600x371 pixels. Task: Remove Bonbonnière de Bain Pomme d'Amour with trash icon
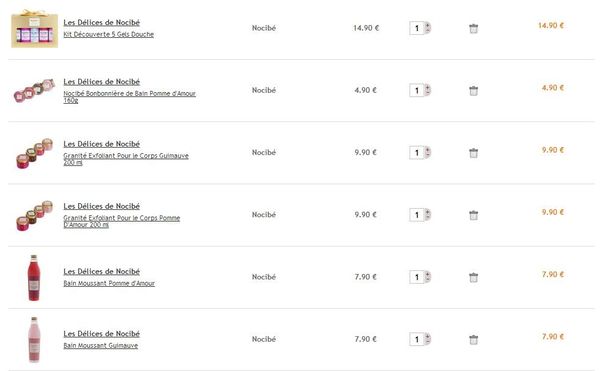[473, 91]
